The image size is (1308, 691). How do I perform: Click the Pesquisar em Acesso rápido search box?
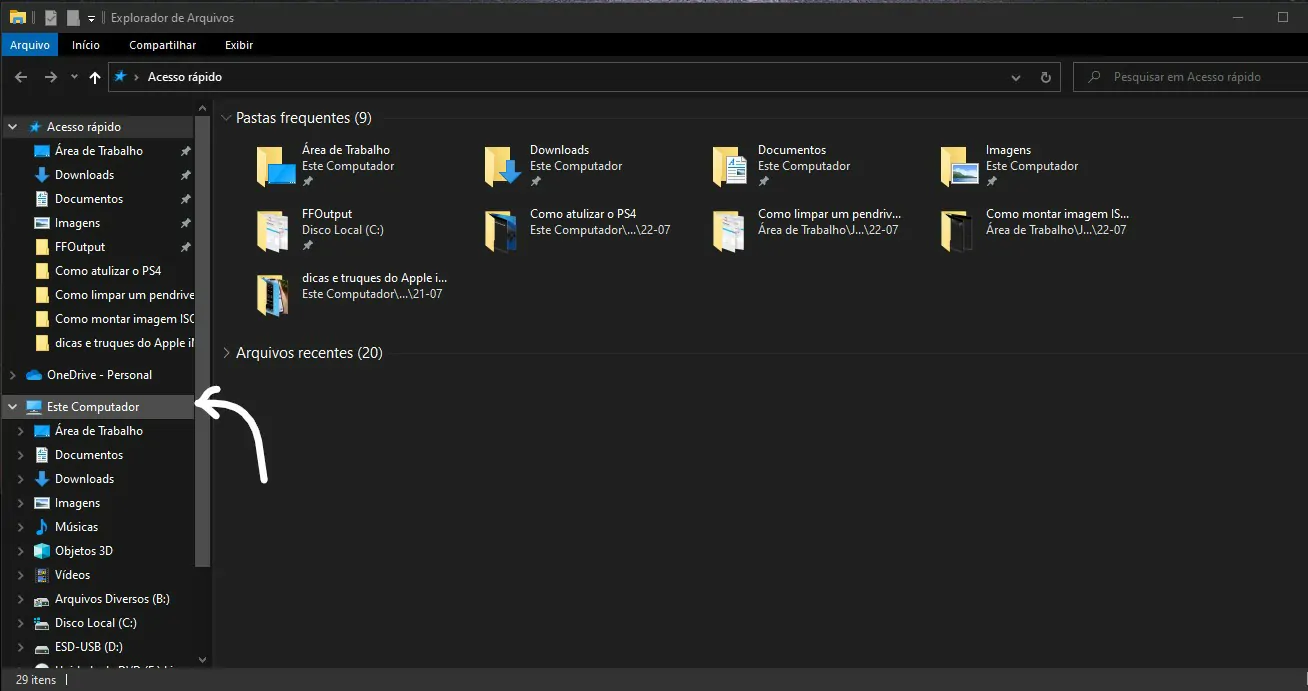coord(1190,77)
